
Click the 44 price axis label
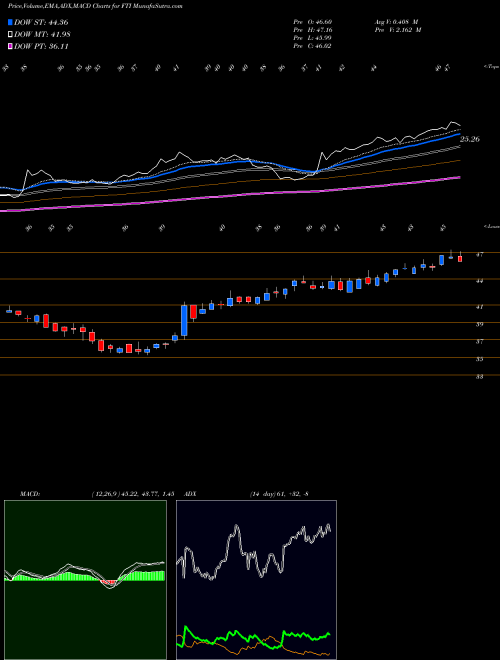coord(479,281)
